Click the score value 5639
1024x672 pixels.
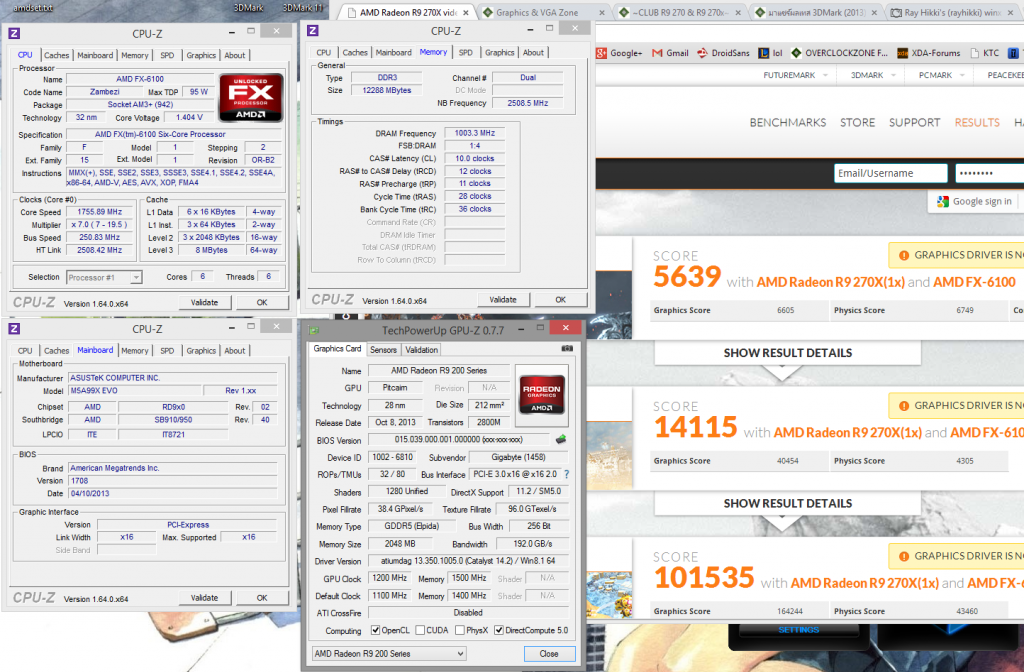(x=687, y=277)
